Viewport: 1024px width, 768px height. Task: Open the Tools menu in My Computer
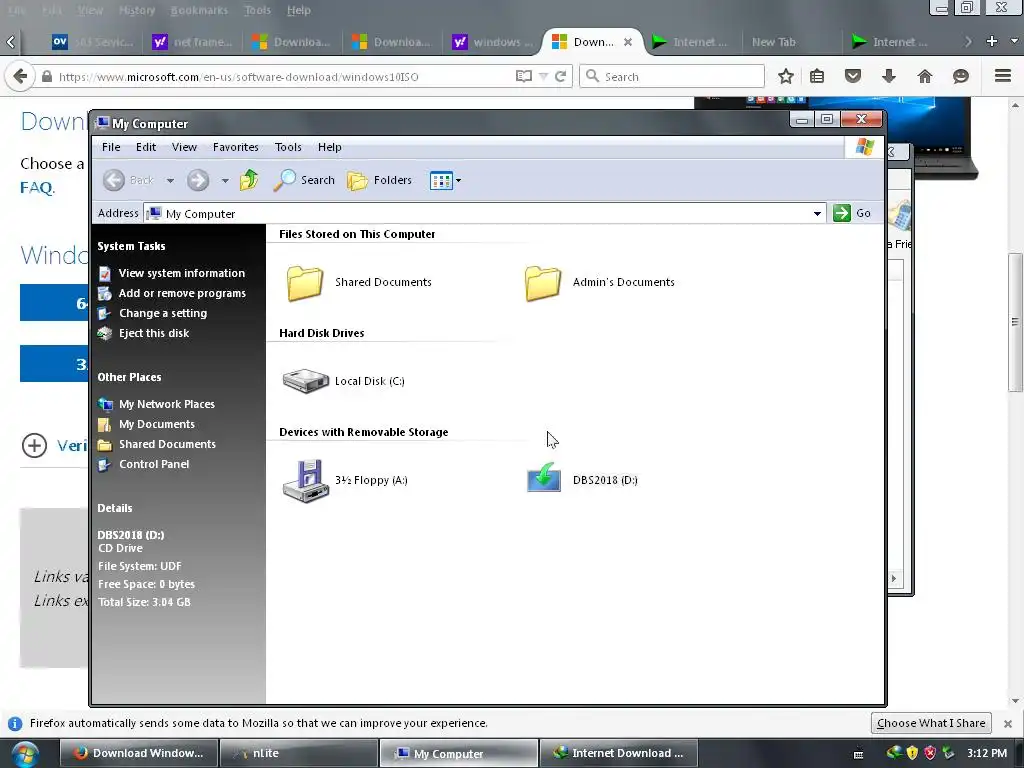288,147
